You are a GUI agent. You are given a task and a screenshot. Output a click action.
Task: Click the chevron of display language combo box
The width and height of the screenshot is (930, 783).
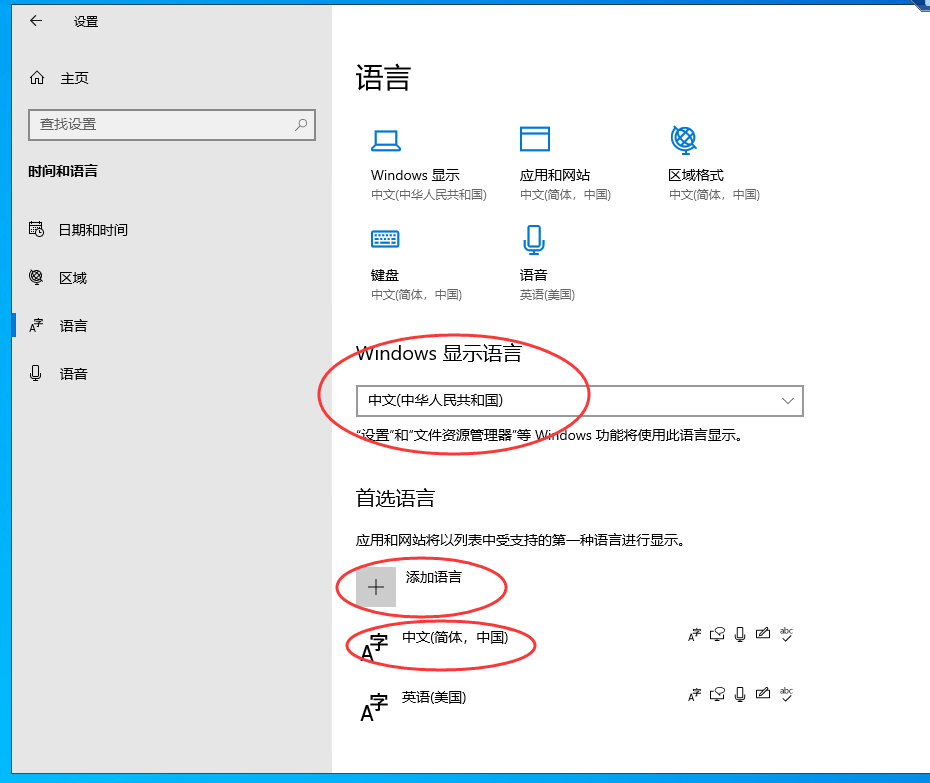pyautogui.click(x=788, y=401)
